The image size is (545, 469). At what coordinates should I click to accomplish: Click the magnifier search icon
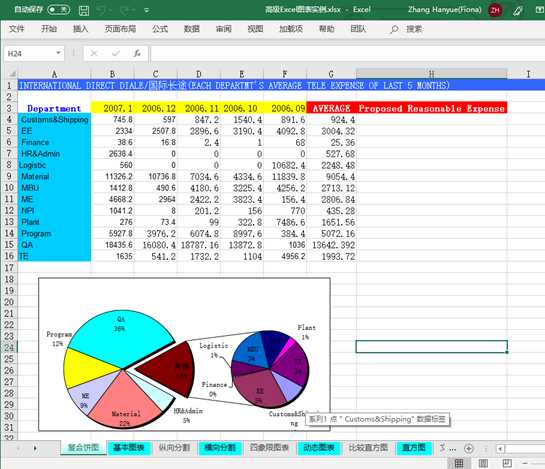[x=394, y=29]
